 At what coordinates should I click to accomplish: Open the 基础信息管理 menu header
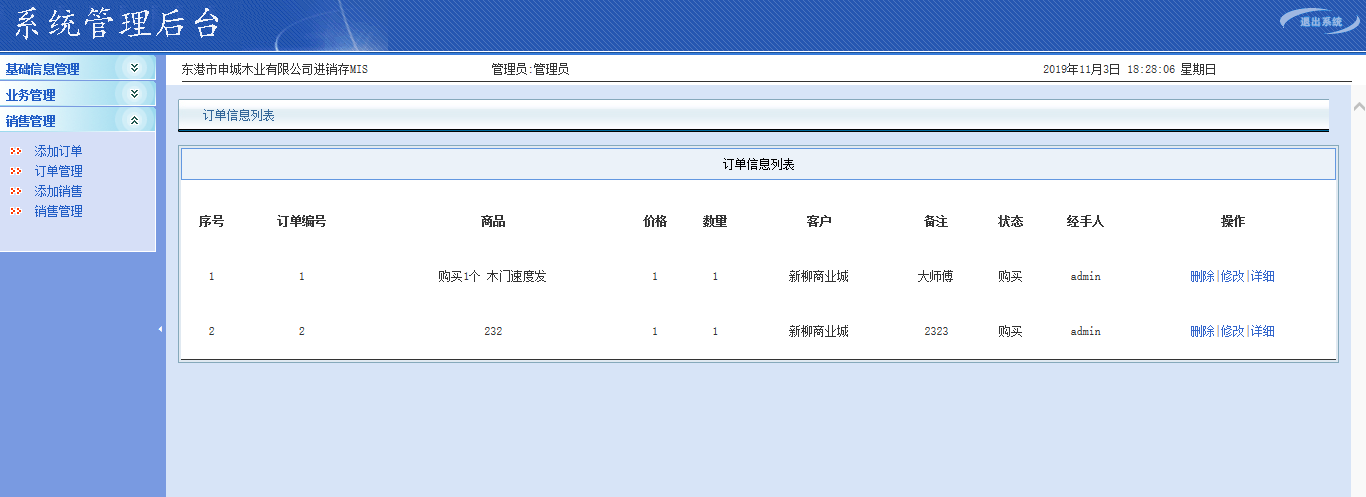coord(78,69)
